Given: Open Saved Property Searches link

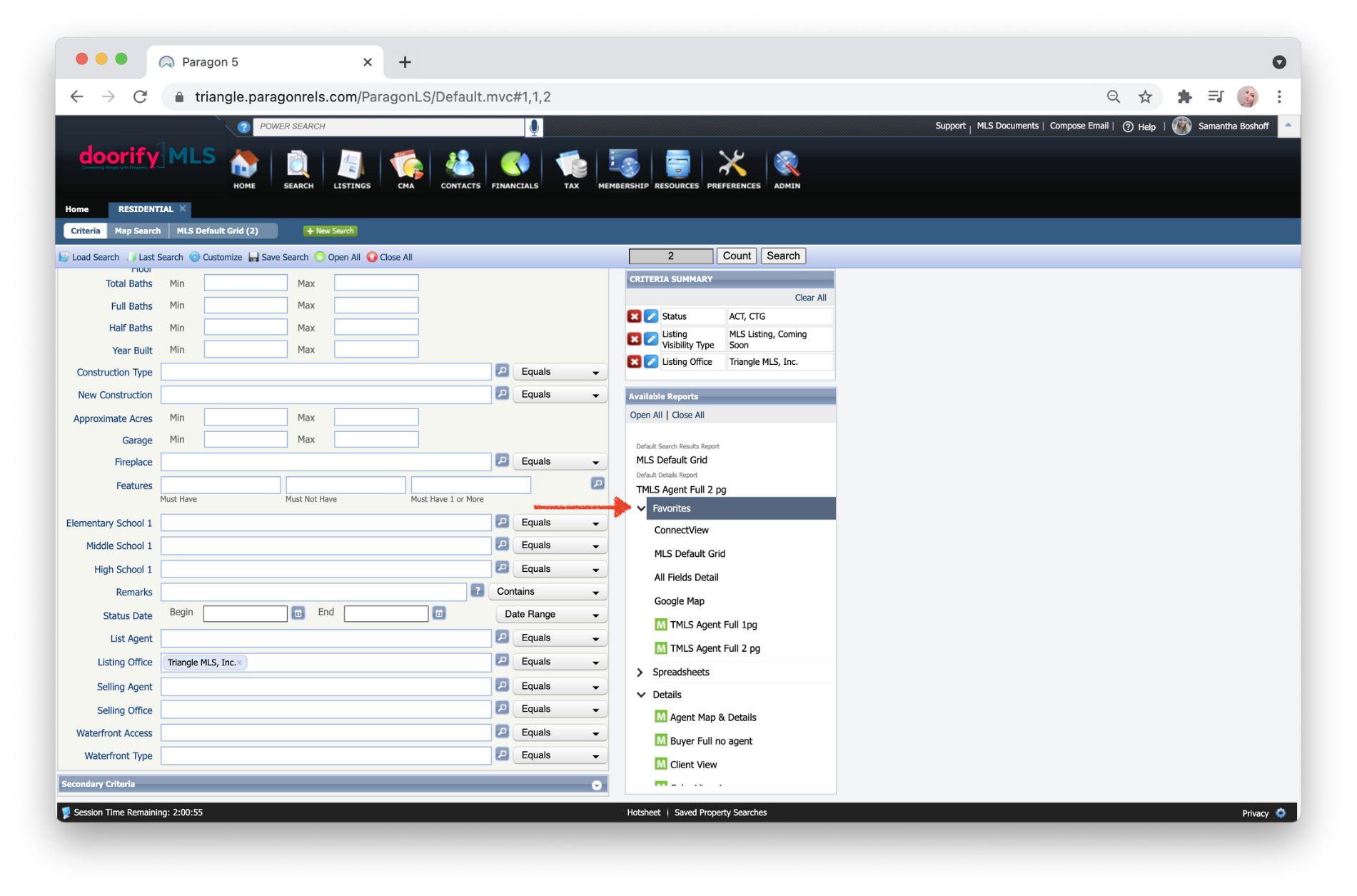Looking at the screenshot, I should (x=720, y=812).
